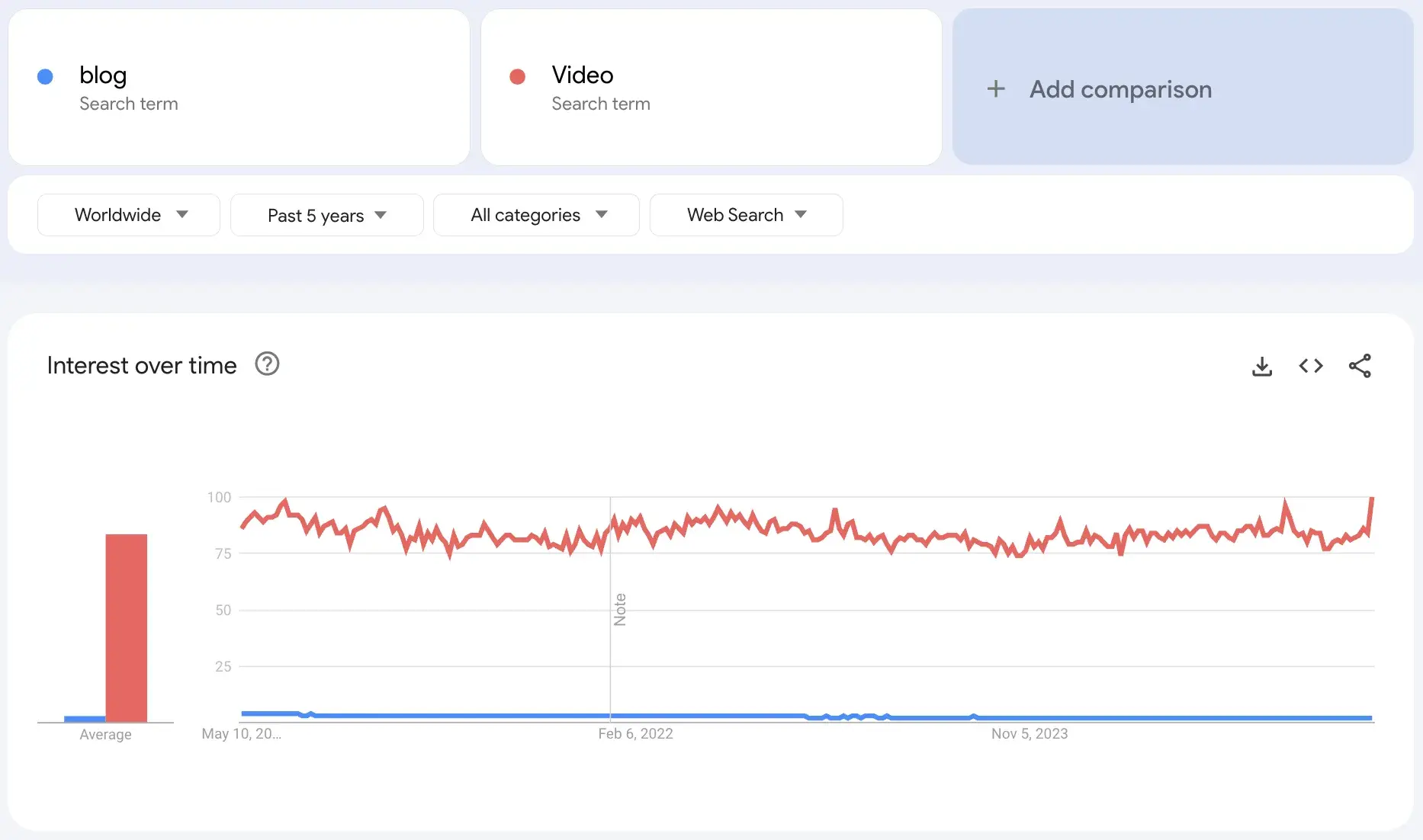Image resolution: width=1423 pixels, height=840 pixels.
Task: Click the Note marker on the chart
Action: 620,609
